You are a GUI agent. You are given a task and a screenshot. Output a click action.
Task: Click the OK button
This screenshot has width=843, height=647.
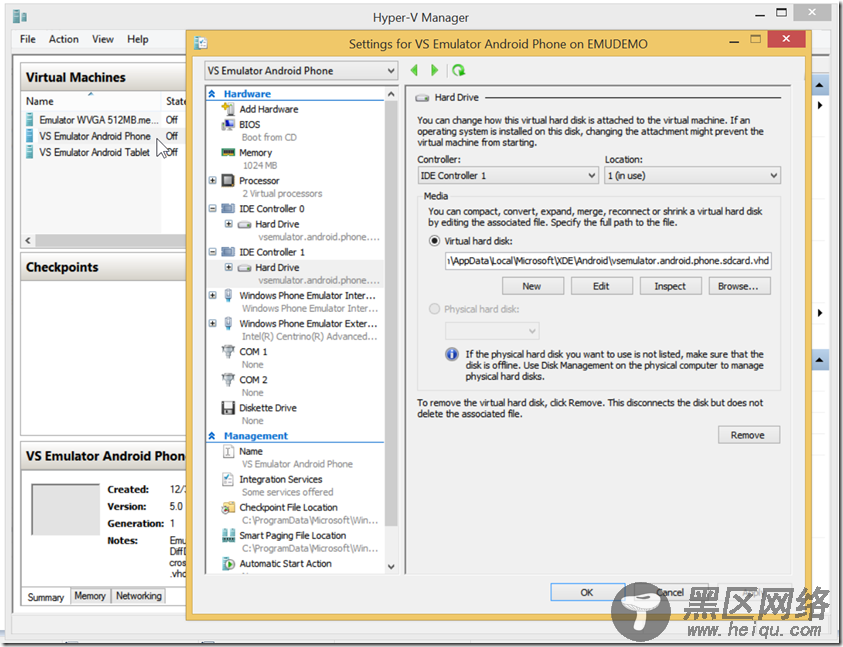coord(587,592)
